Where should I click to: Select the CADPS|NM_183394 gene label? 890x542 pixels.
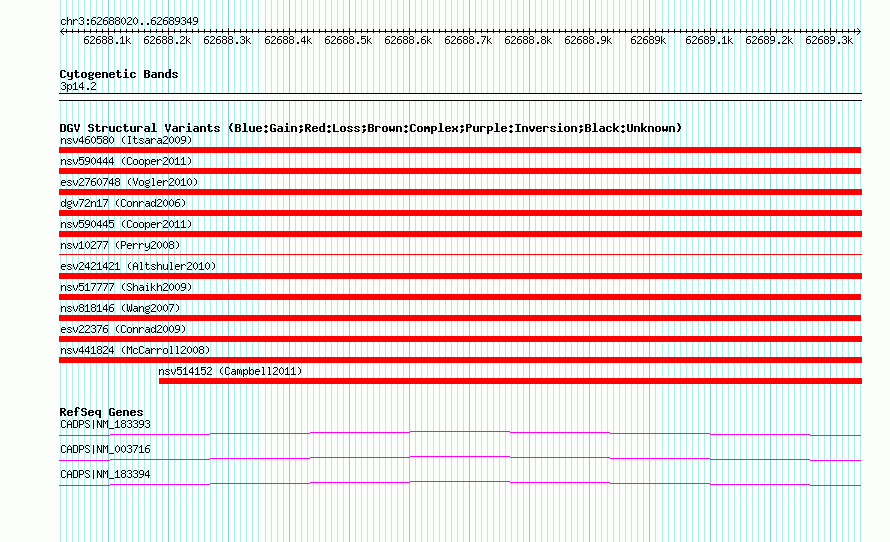point(106,474)
